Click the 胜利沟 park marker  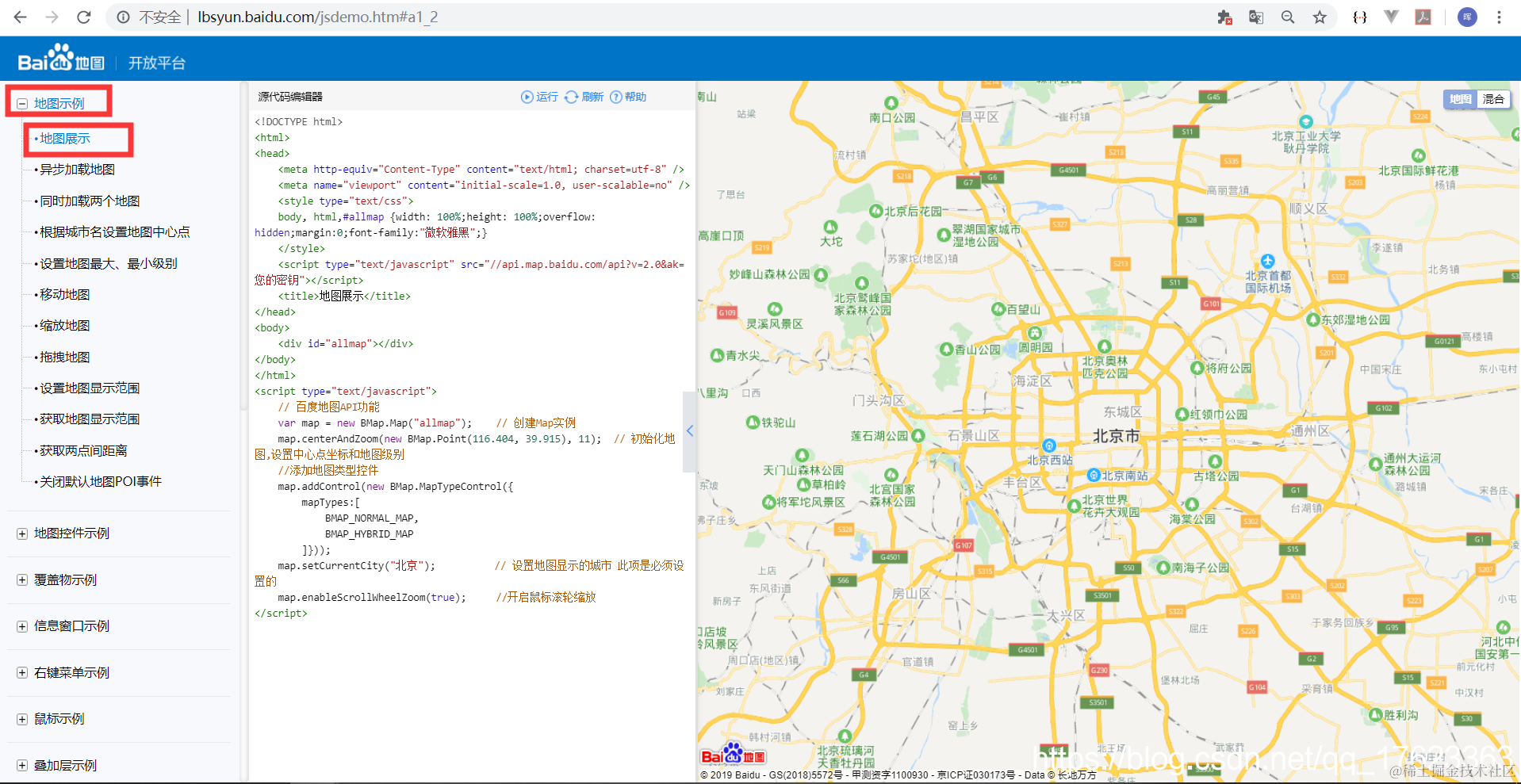pos(1376,715)
